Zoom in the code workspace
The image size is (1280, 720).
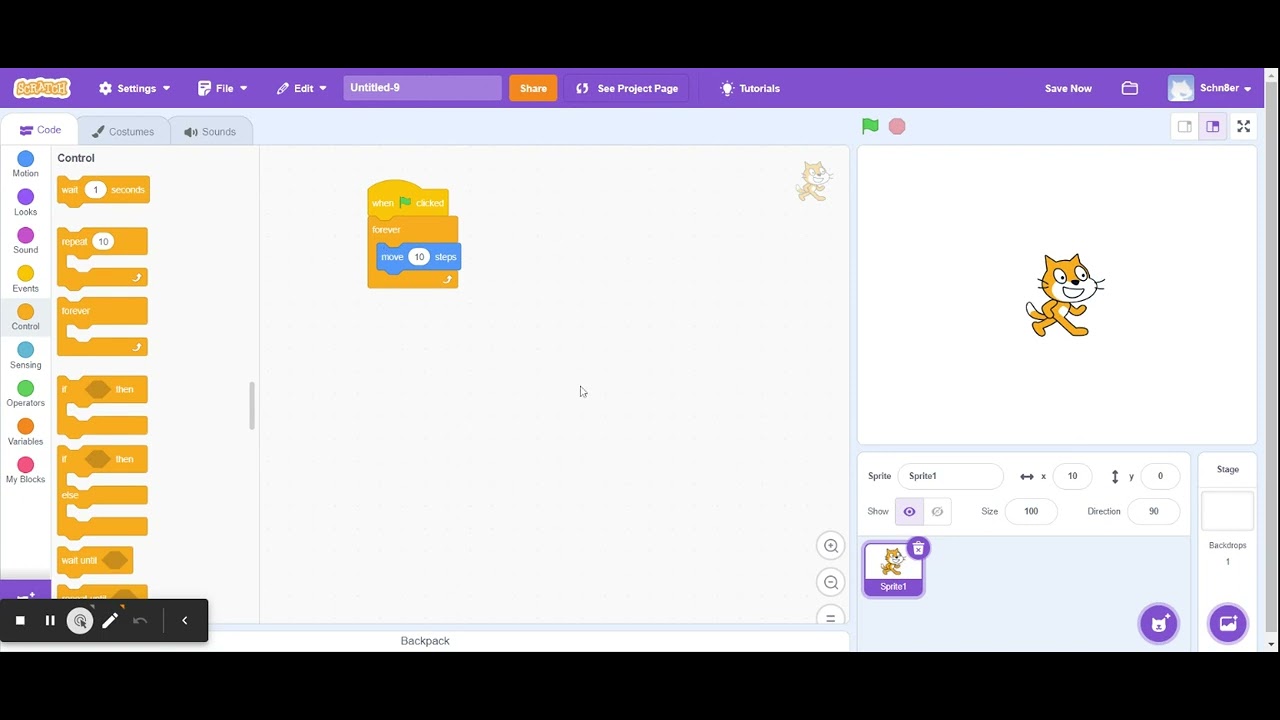[x=830, y=546]
